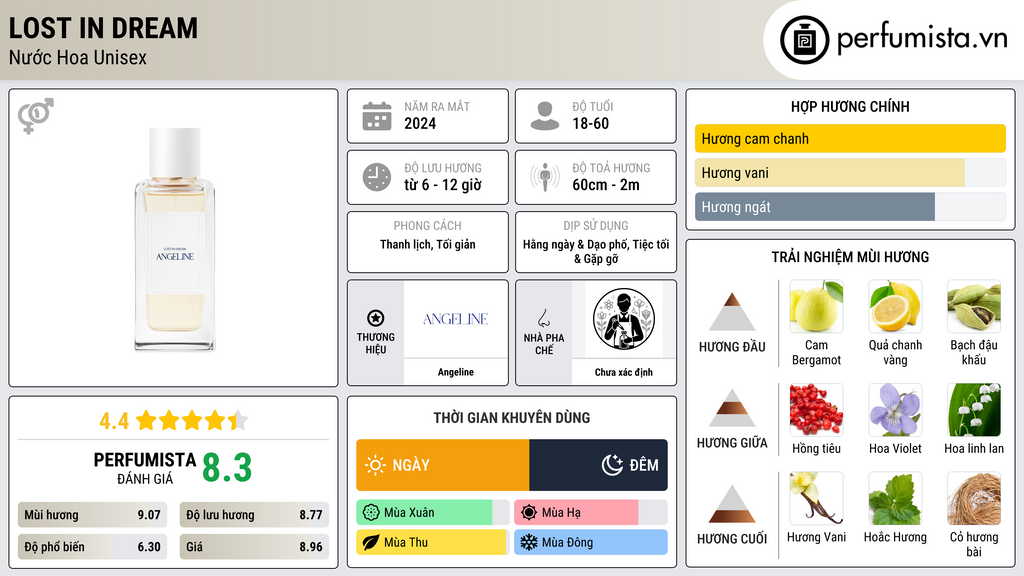
Task: Click the Lost in Dream bottle image
Action: (174, 239)
